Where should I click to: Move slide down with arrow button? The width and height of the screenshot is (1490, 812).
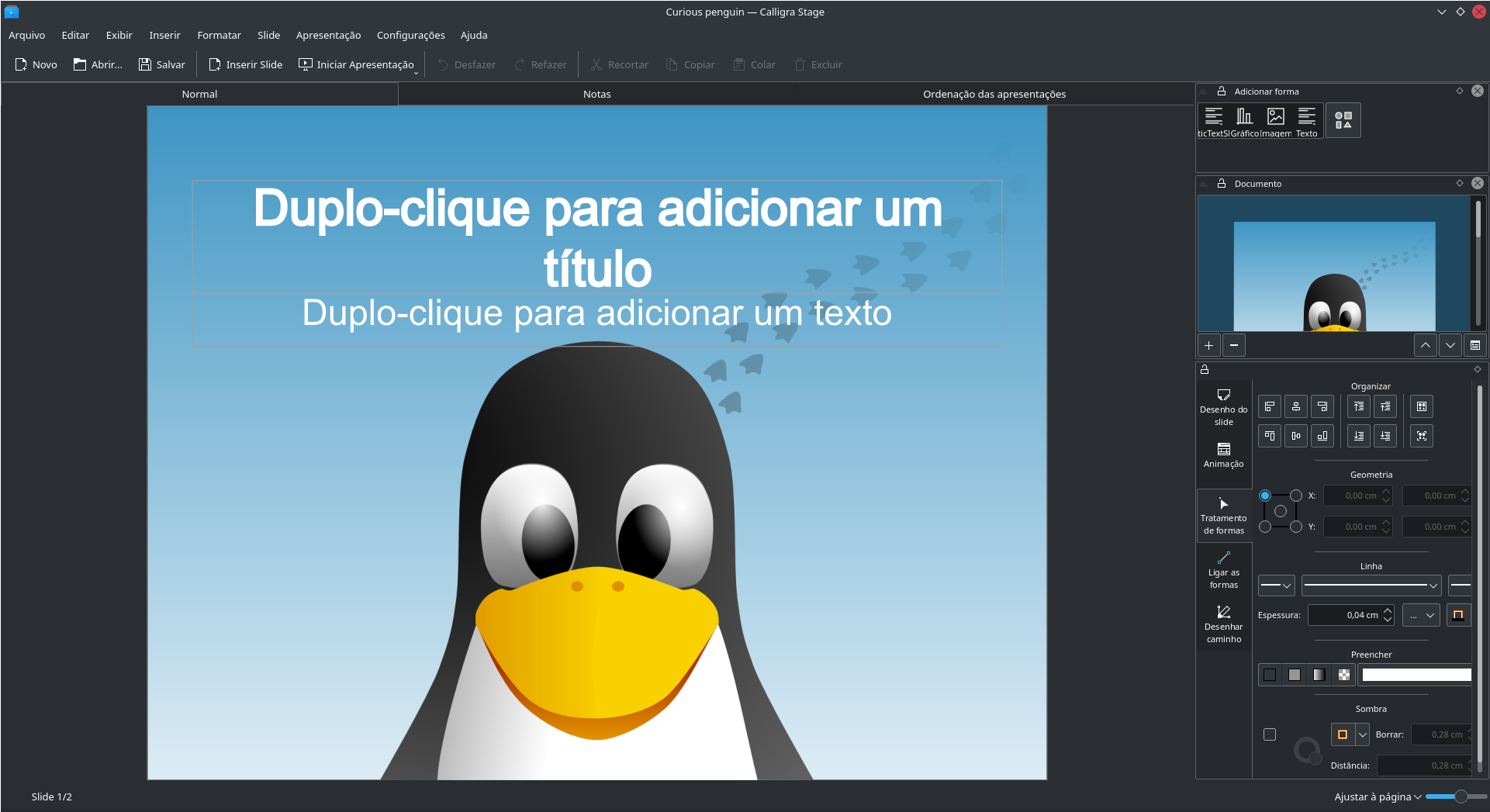(x=1450, y=345)
